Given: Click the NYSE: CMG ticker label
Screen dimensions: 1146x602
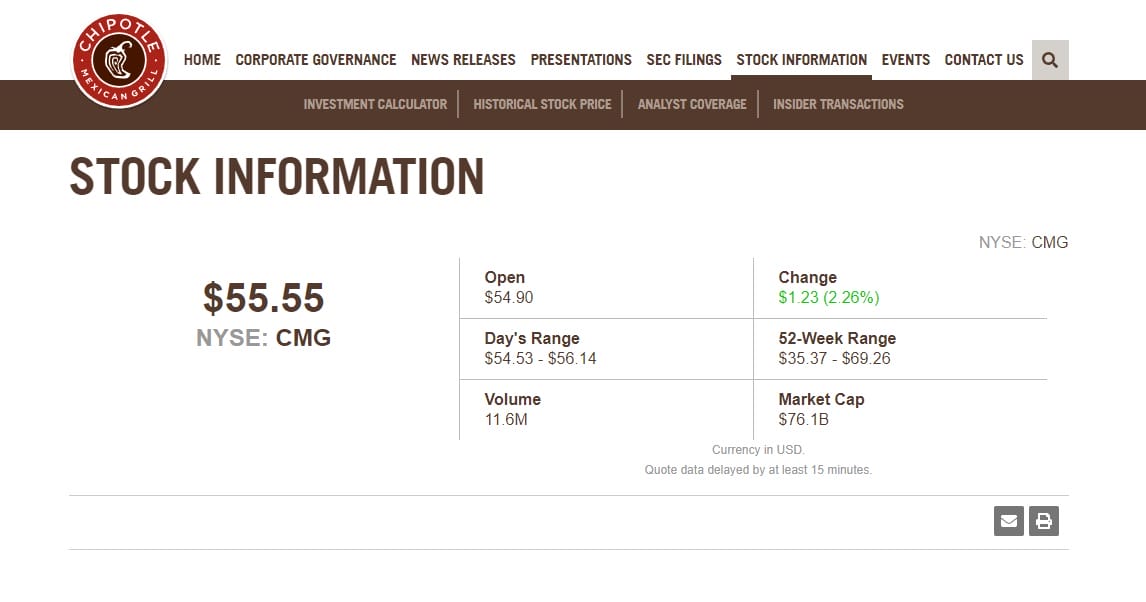Looking at the screenshot, I should [263, 338].
